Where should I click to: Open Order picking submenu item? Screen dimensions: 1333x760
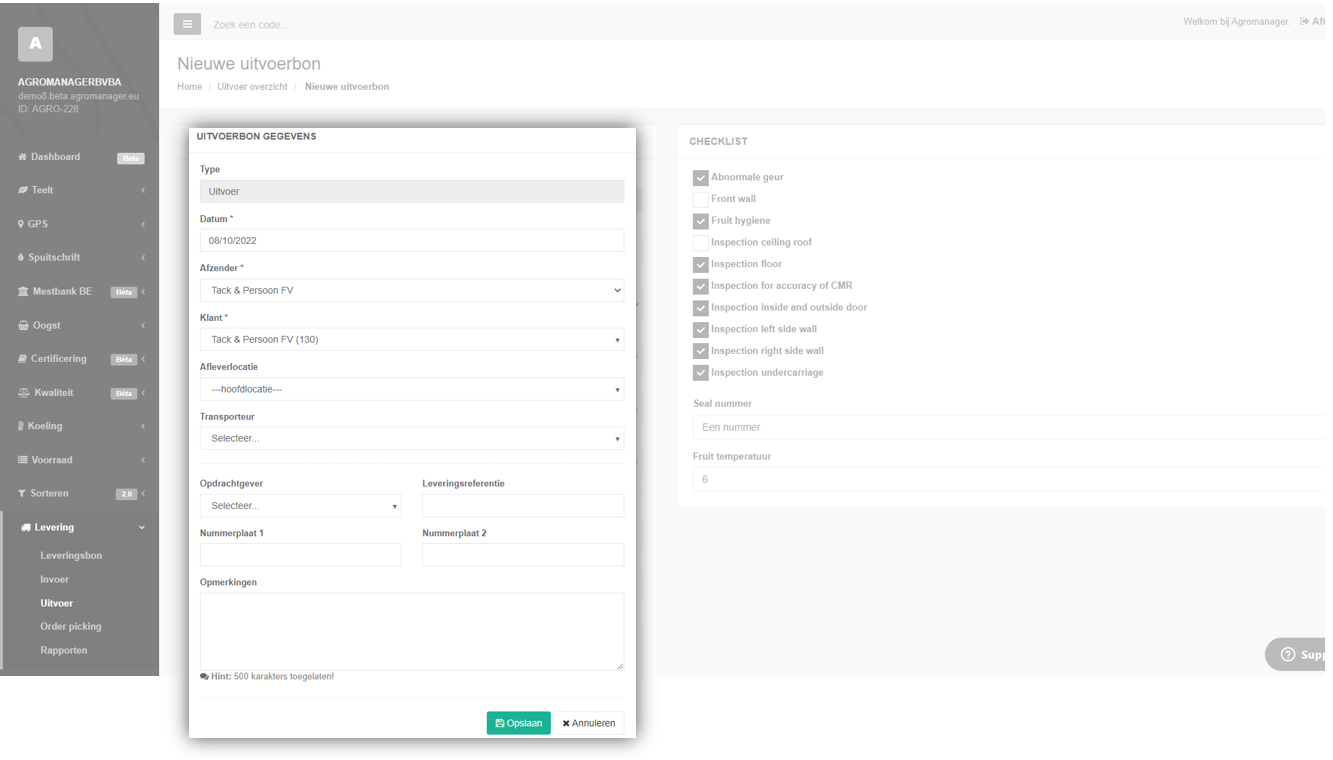(x=71, y=626)
